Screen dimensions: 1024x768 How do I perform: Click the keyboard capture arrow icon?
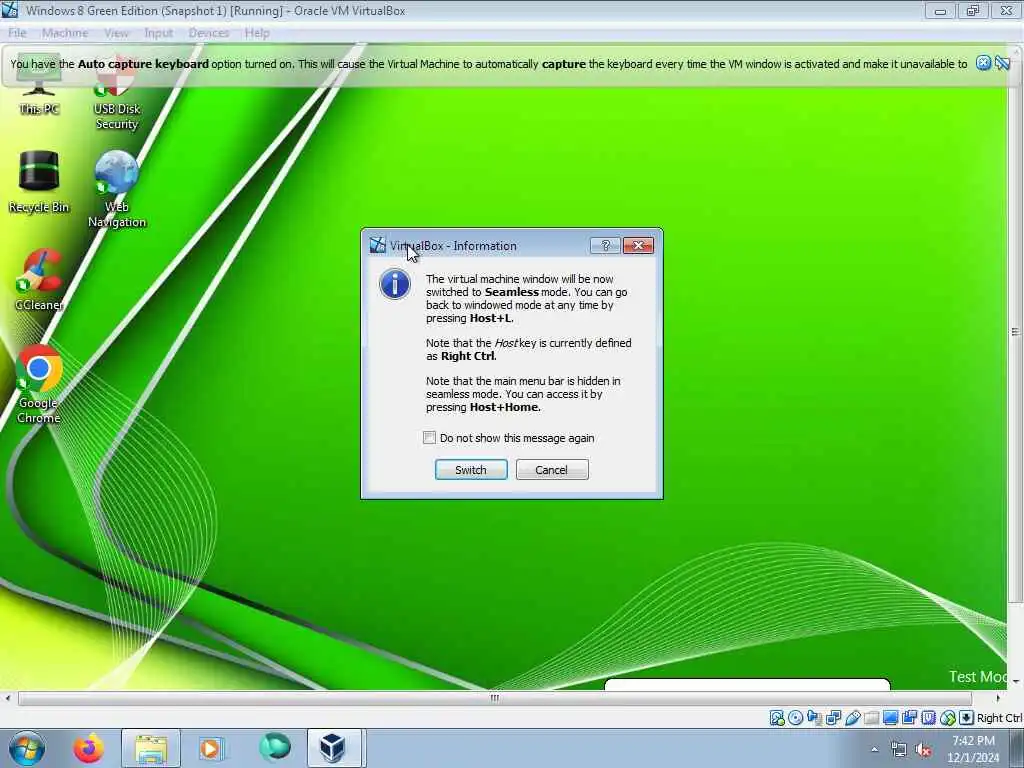(967, 718)
